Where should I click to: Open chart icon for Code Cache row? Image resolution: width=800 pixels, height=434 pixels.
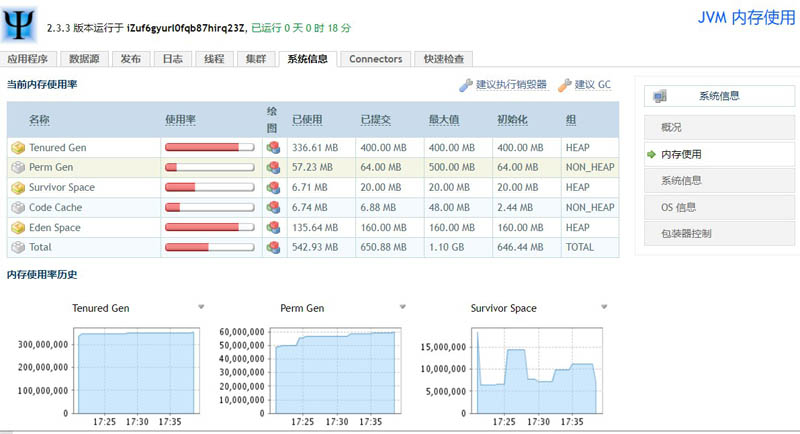[273, 208]
